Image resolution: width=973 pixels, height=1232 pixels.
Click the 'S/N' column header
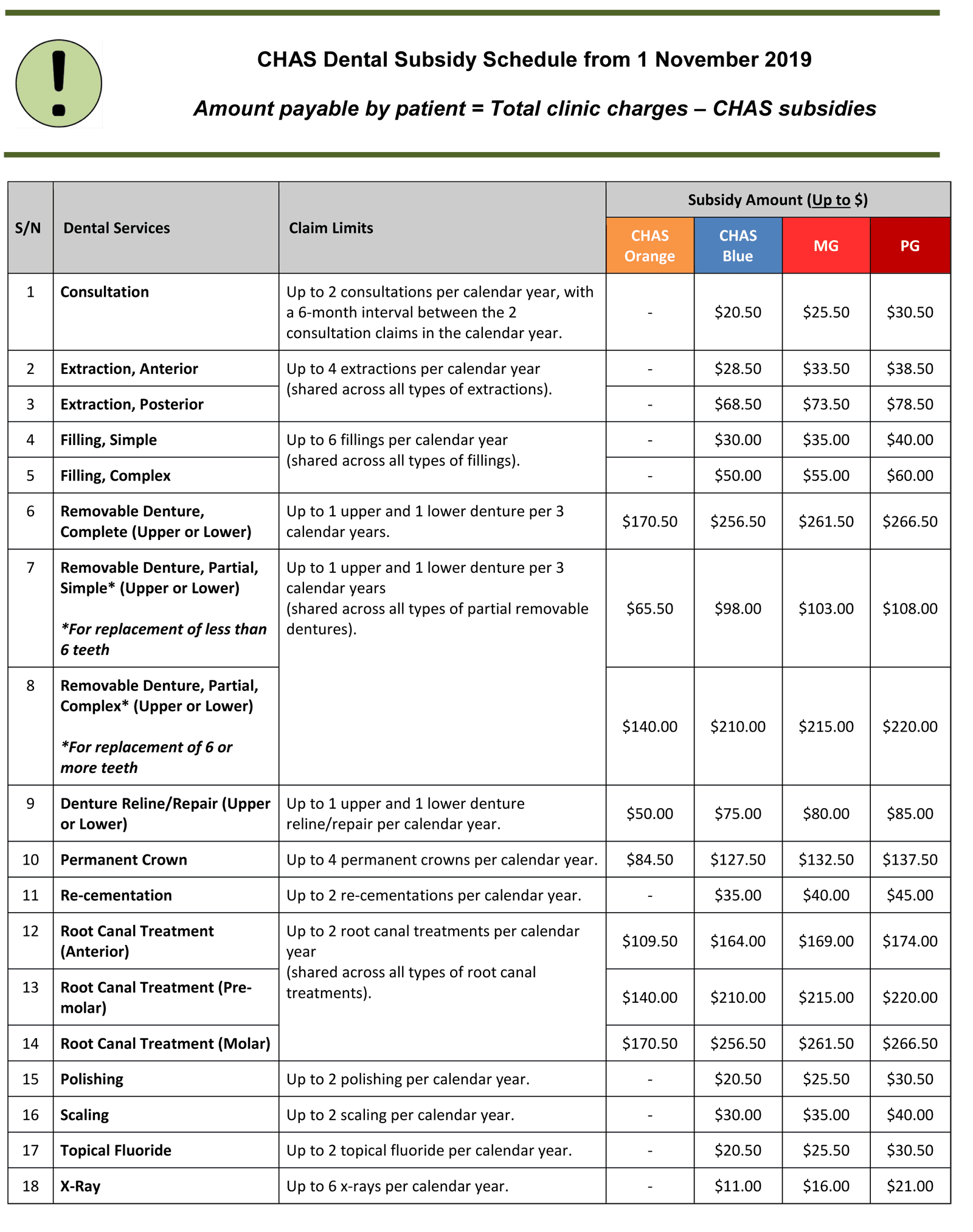coord(28,228)
